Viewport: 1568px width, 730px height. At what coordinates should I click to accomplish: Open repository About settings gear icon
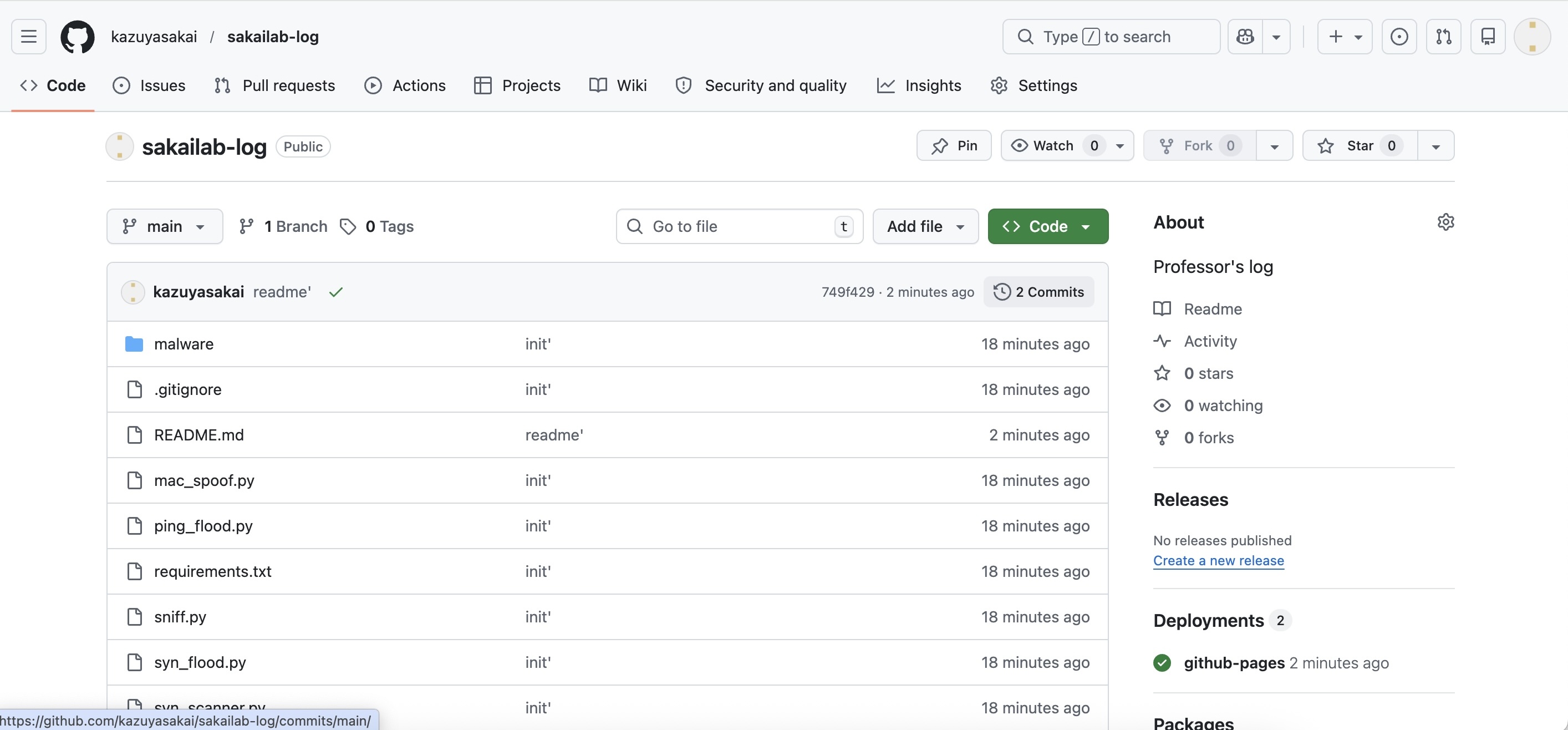click(x=1446, y=222)
